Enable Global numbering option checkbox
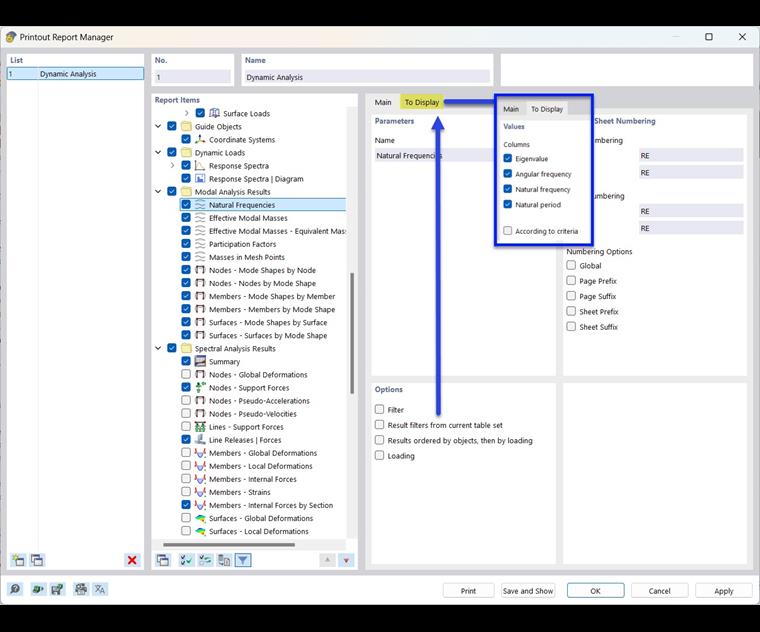Screen dimensions: 760x632 point(571,266)
